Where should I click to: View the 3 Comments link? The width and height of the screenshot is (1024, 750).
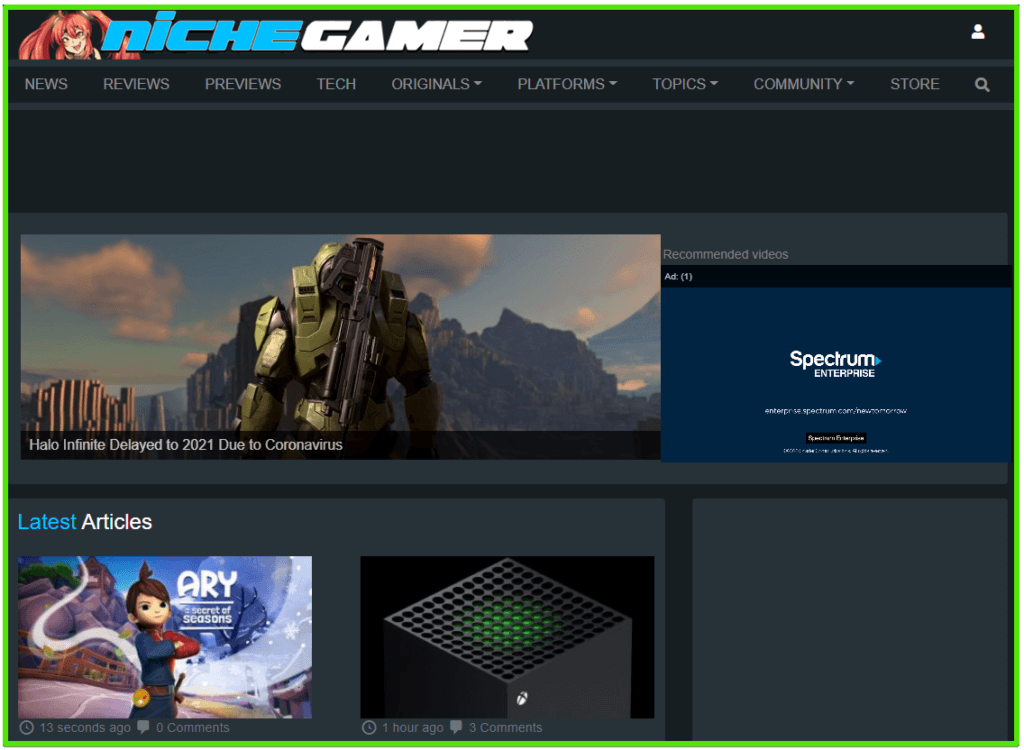505,727
